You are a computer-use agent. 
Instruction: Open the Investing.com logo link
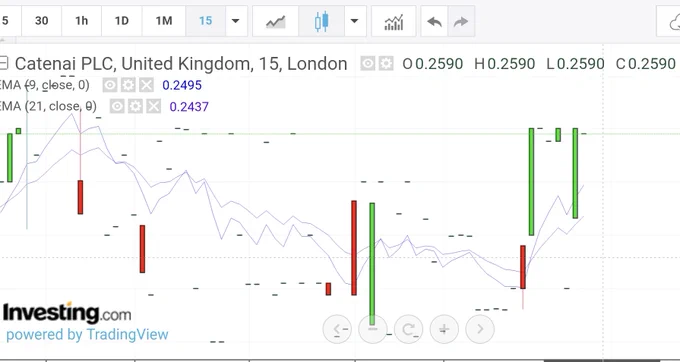point(67,313)
